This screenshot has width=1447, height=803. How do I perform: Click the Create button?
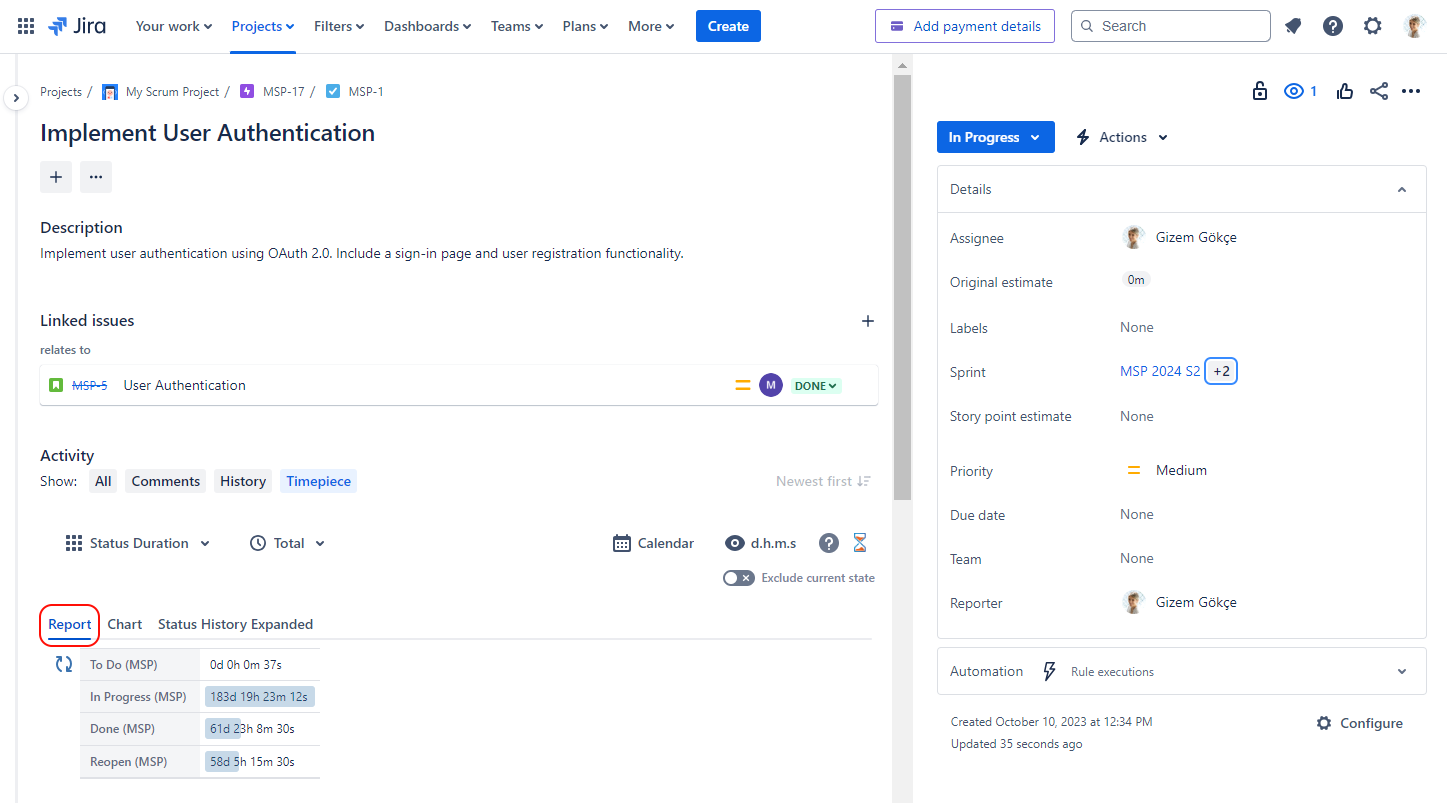tap(728, 26)
